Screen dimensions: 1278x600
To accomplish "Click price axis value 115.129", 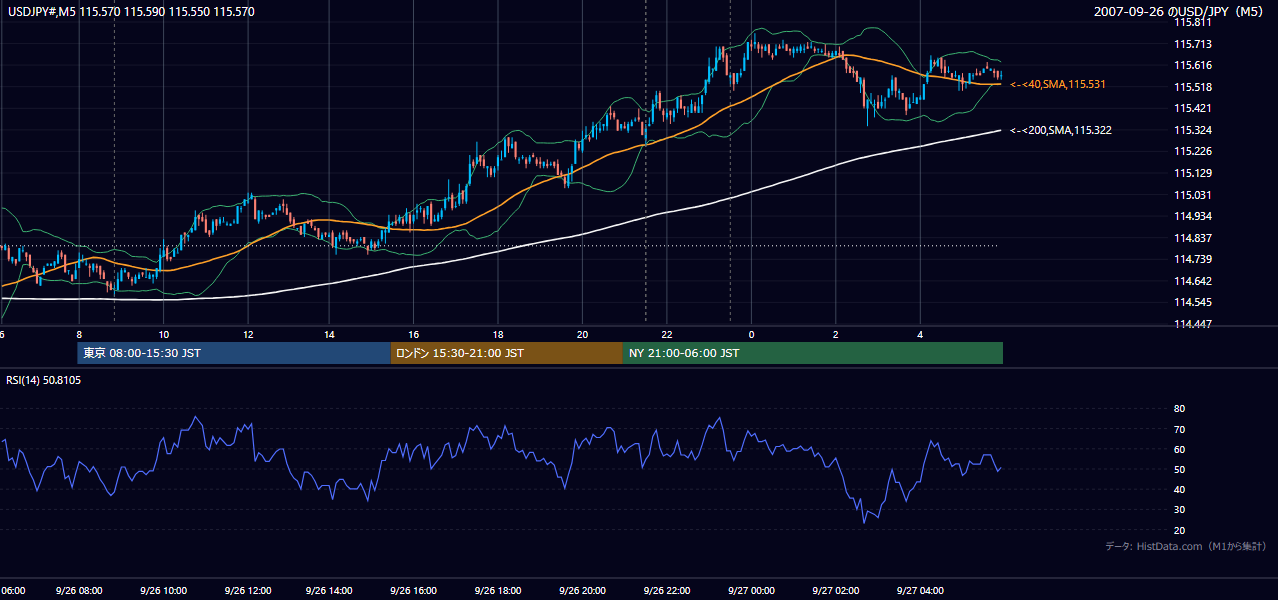I will pos(1191,173).
